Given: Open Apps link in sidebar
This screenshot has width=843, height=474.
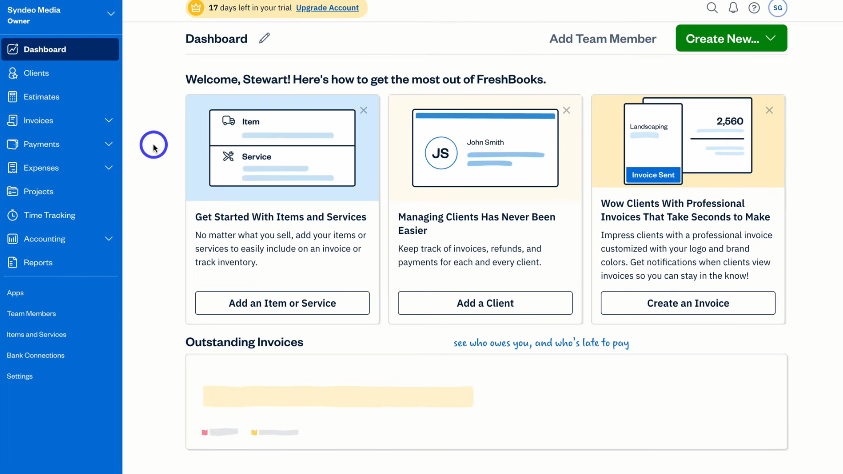Looking at the screenshot, I should [15, 293].
